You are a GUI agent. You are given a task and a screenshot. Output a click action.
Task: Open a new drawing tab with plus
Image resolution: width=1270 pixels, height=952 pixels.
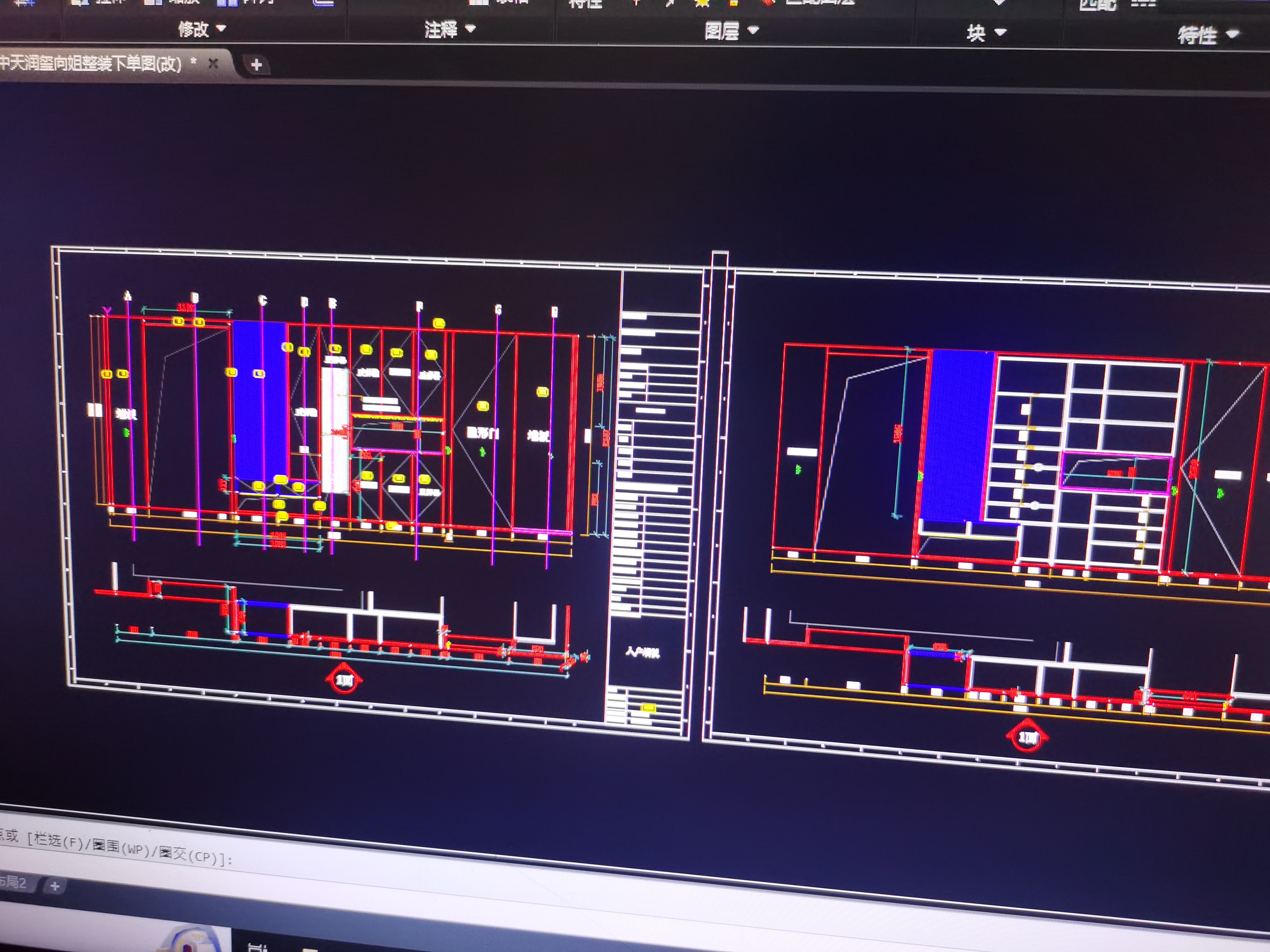[x=257, y=65]
